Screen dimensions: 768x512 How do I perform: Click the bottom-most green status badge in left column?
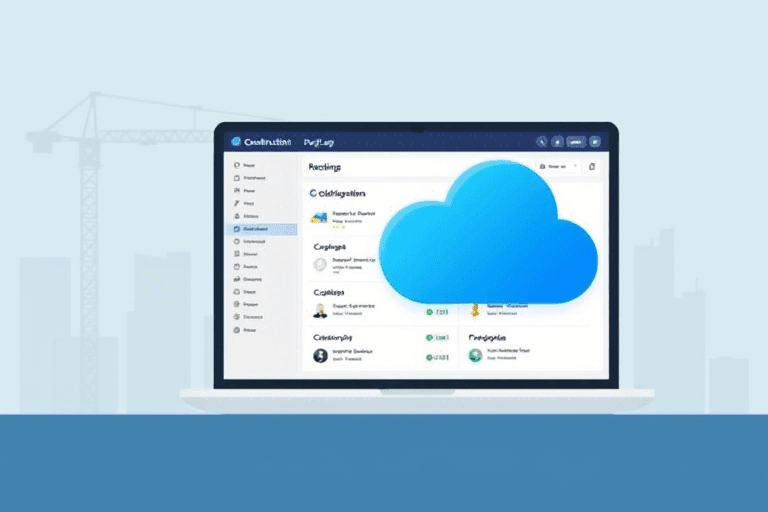(x=429, y=355)
